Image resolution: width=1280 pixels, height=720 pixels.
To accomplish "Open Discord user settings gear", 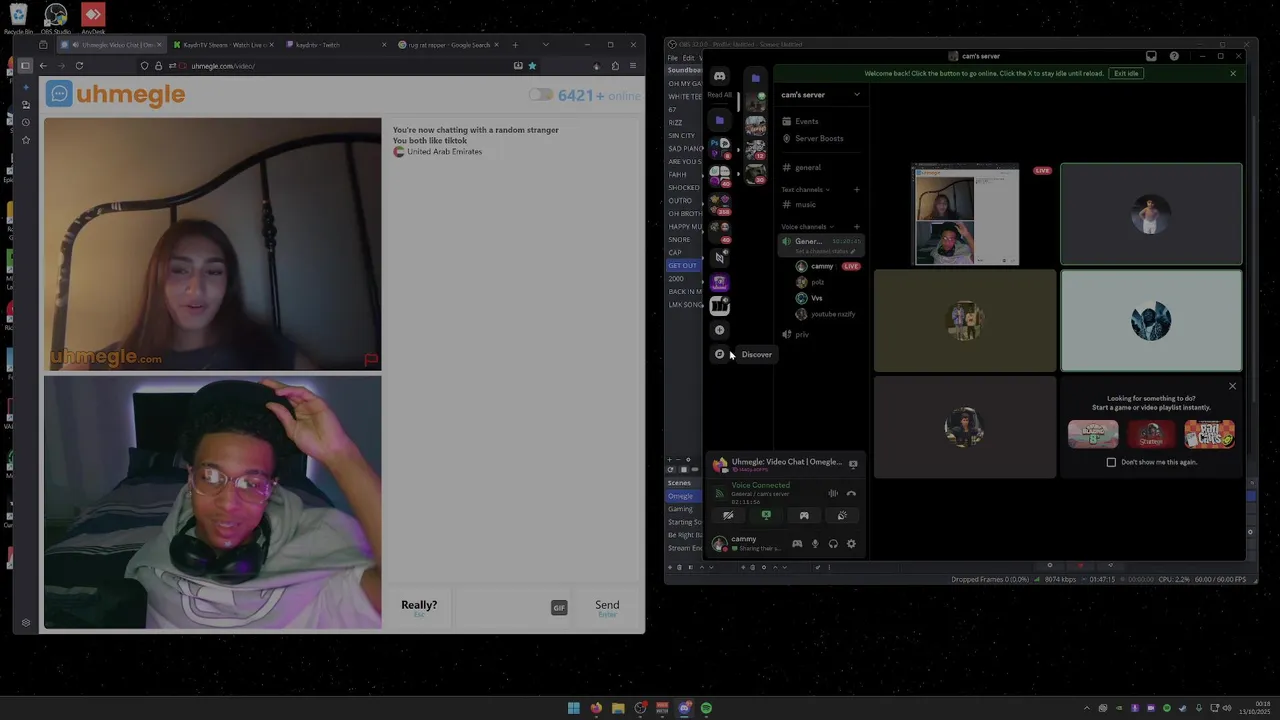I will 851,544.
